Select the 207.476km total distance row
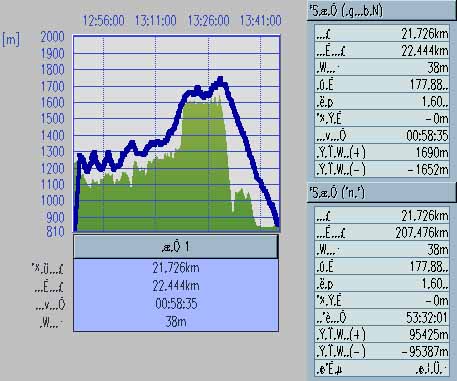 coord(382,233)
